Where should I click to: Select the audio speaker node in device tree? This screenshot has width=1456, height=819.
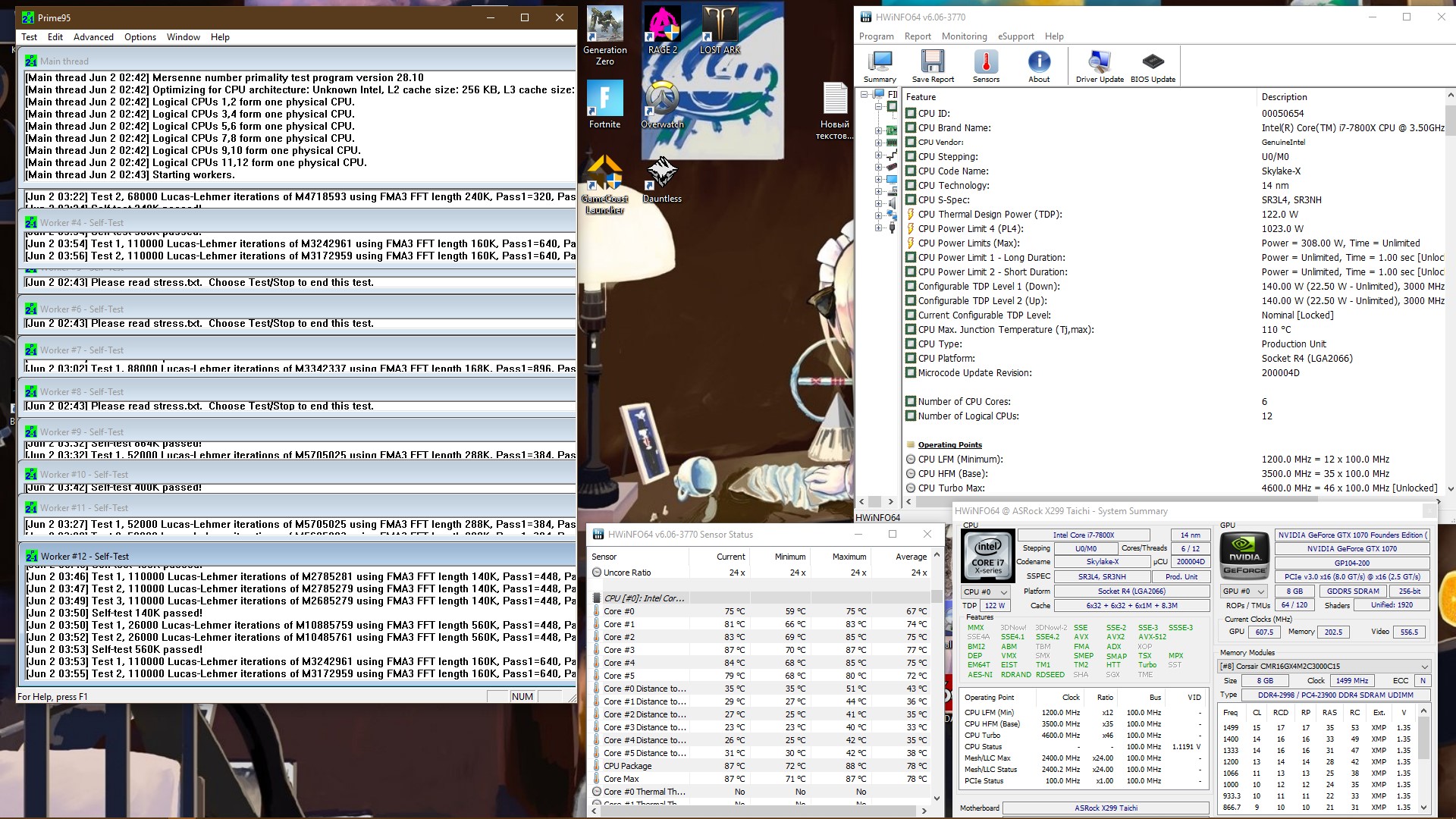(892, 203)
